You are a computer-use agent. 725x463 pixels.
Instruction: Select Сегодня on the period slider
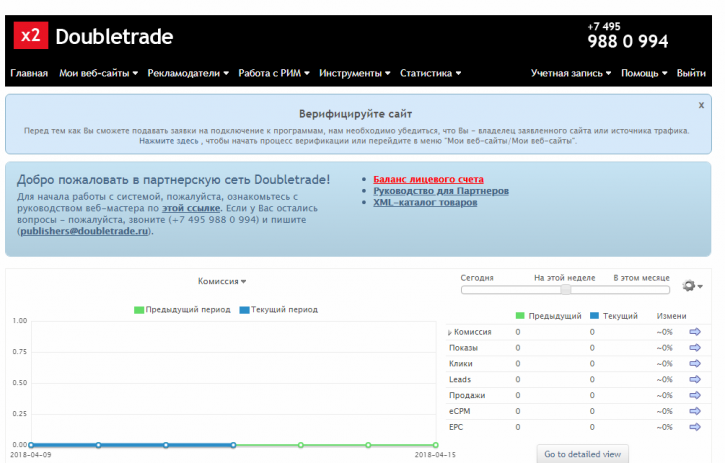pyautogui.click(x=477, y=278)
